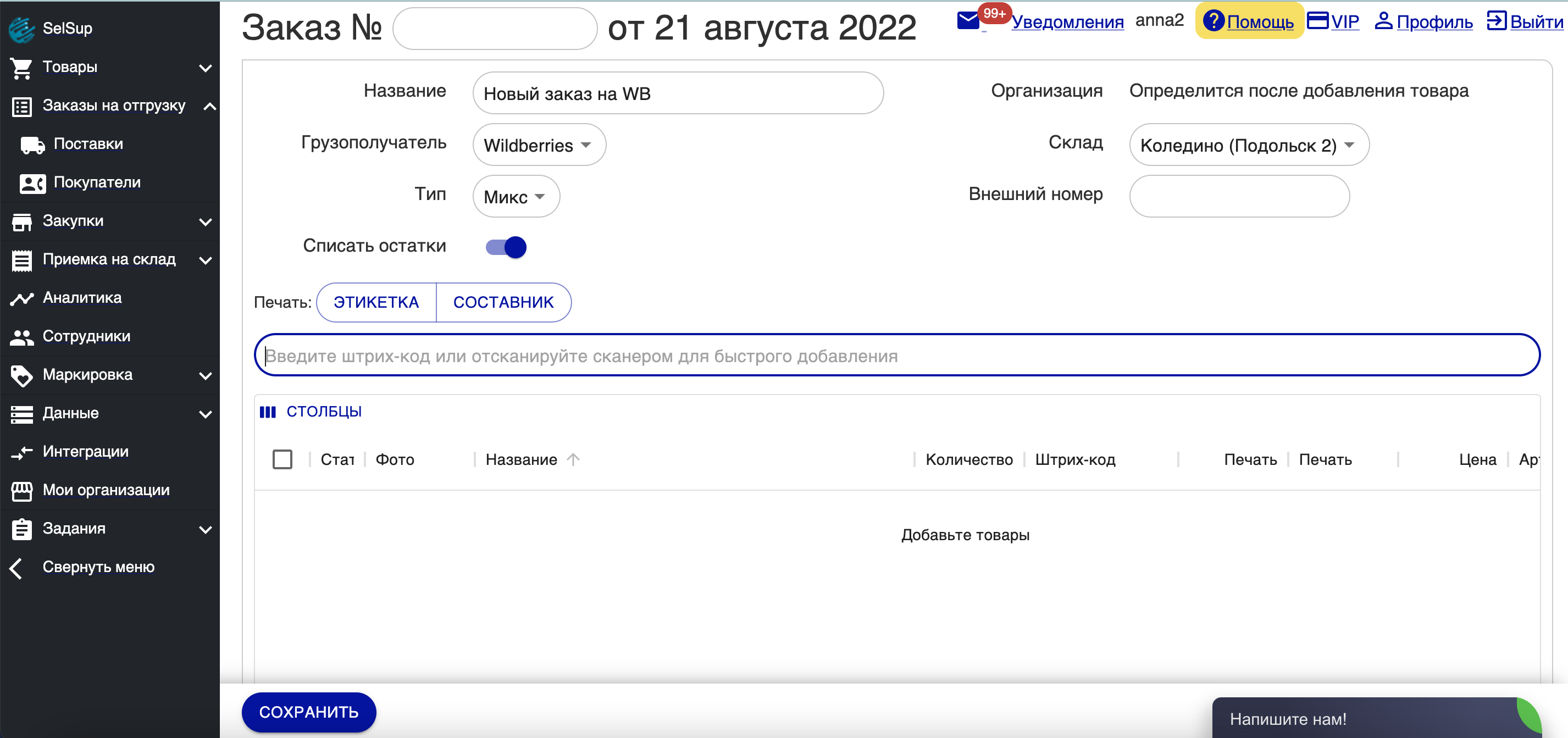This screenshot has height=738, width=1568.
Task: Expand the Задания menu chevron
Action: coord(206,529)
